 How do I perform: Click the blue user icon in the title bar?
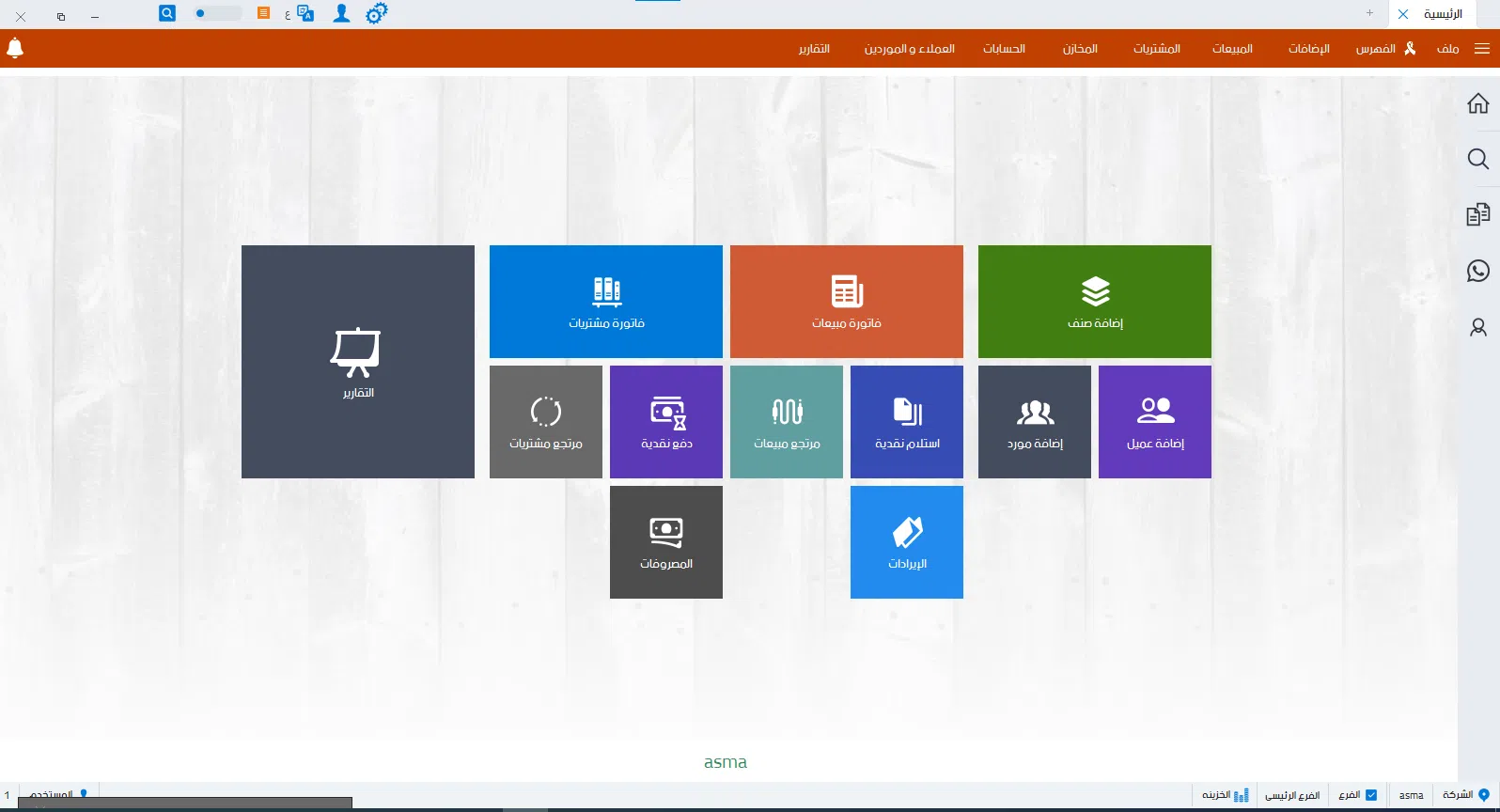(341, 14)
